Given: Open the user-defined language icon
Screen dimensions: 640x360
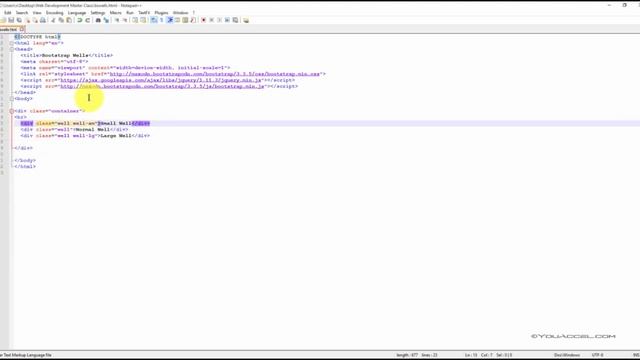Looking at the screenshot, I should click(x=178, y=20).
